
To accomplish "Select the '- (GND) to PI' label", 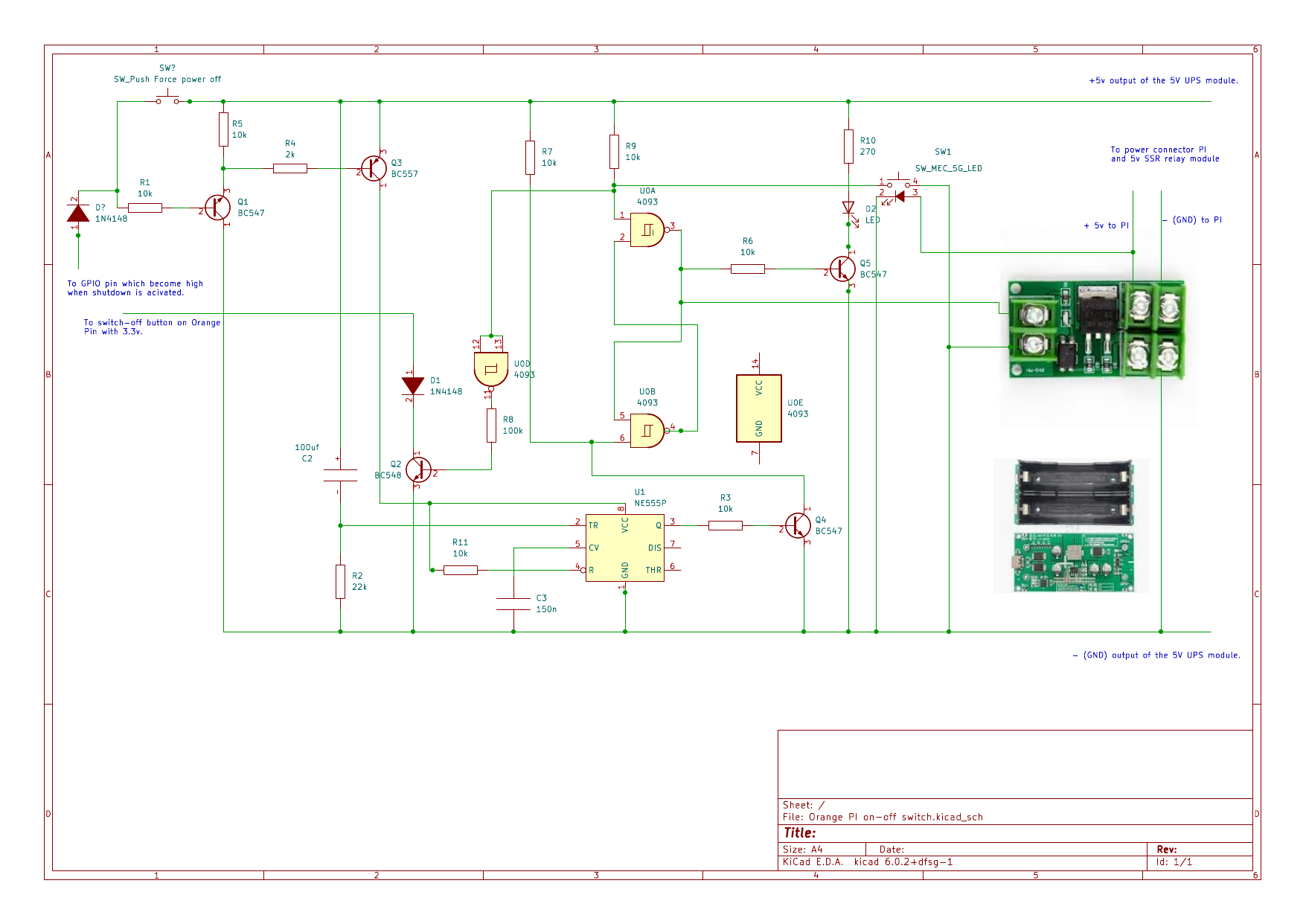I will click(x=1192, y=220).
